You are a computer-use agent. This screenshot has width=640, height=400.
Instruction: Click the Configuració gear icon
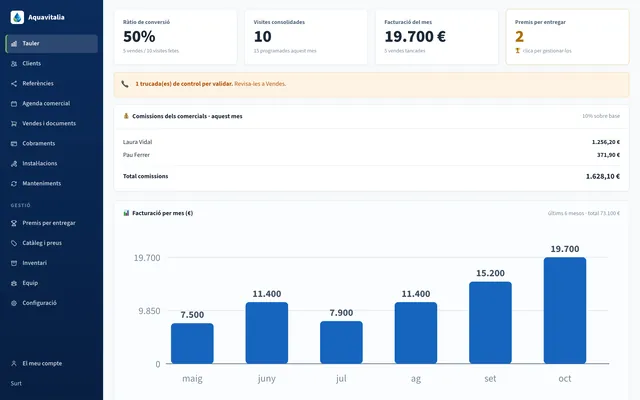coord(14,303)
